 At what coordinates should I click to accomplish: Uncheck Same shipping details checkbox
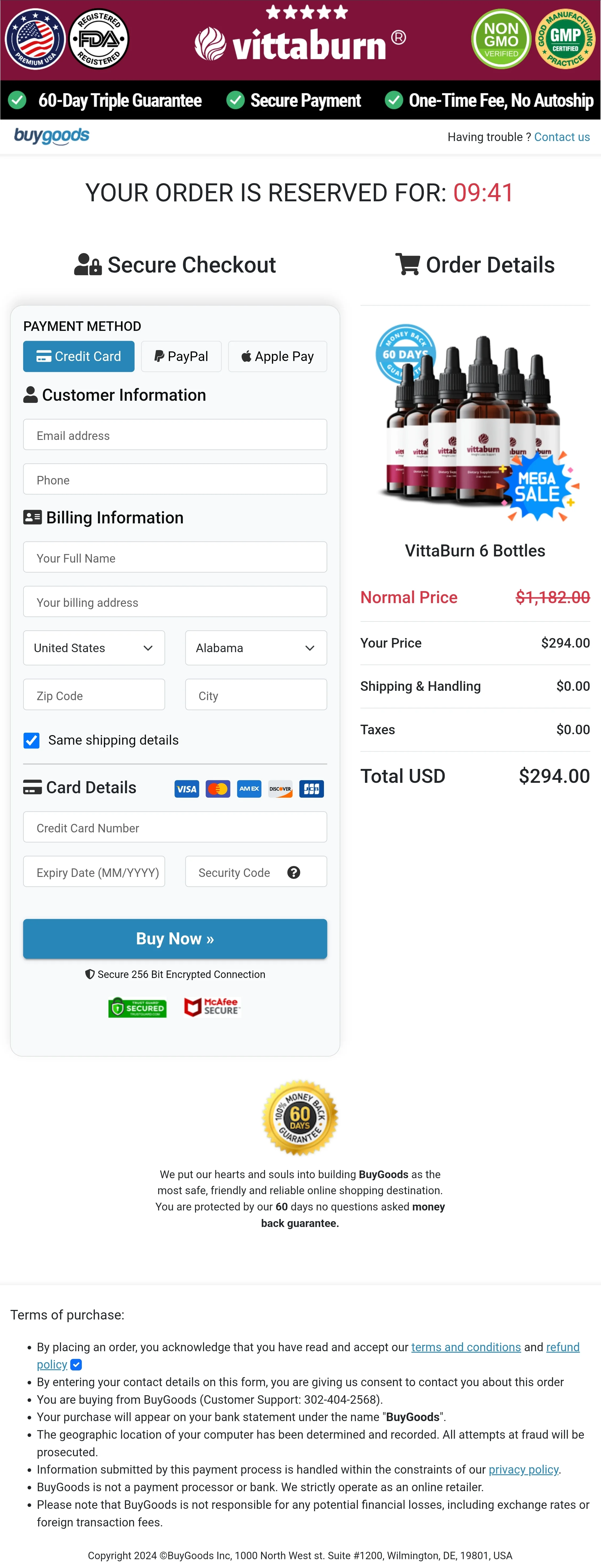[32, 740]
